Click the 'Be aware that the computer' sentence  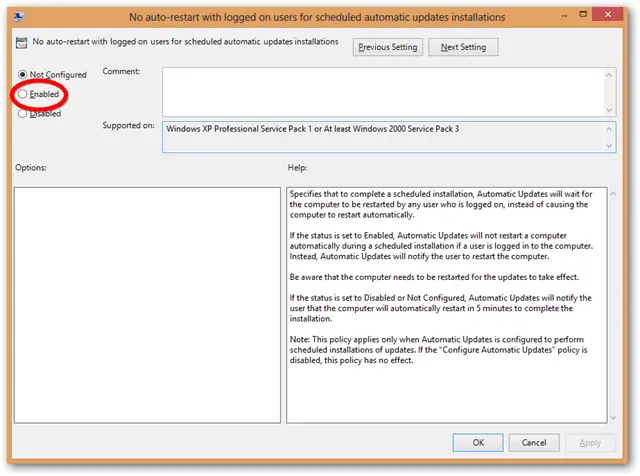coord(434,277)
